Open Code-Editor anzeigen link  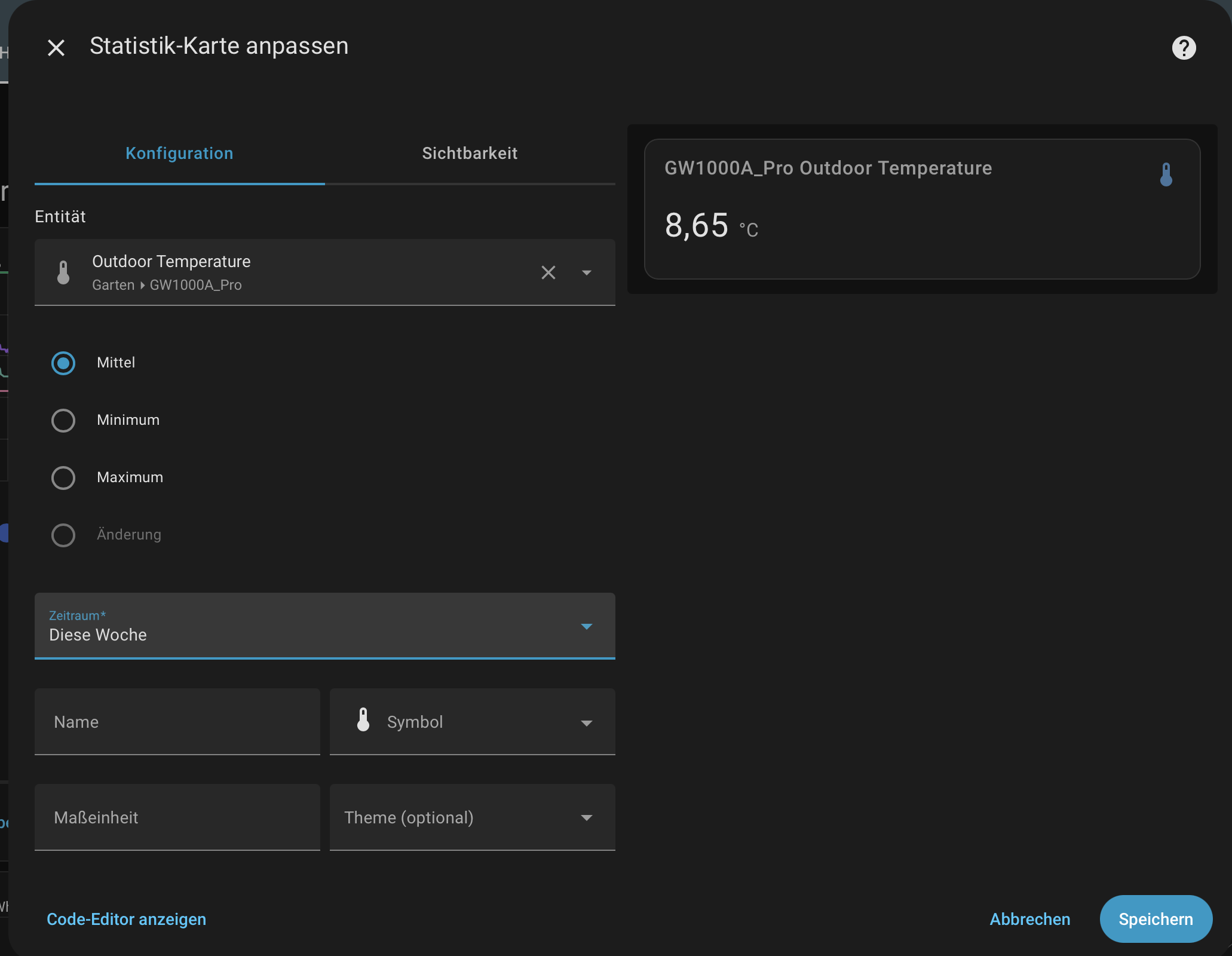[126, 919]
